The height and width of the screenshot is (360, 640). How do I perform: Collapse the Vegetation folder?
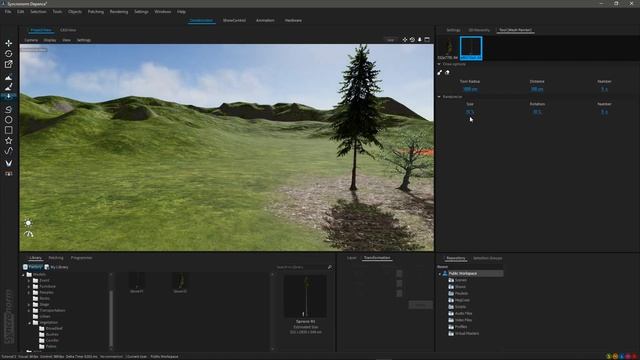[x=29, y=322]
